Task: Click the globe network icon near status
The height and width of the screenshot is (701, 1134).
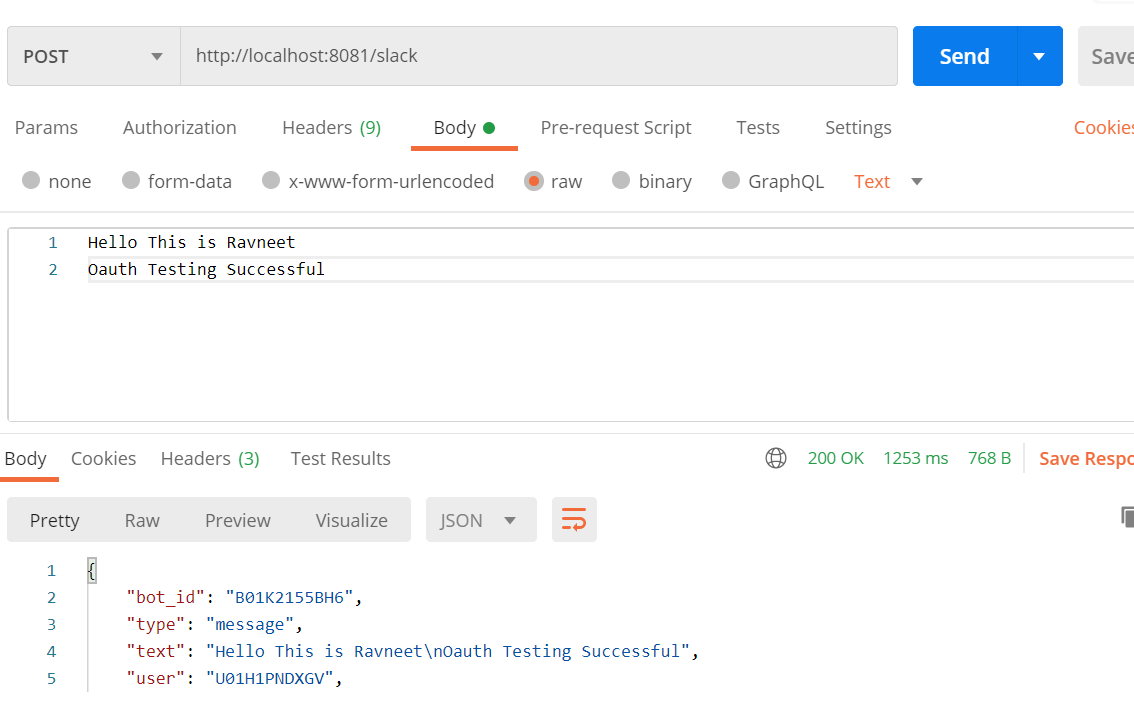Action: point(775,458)
